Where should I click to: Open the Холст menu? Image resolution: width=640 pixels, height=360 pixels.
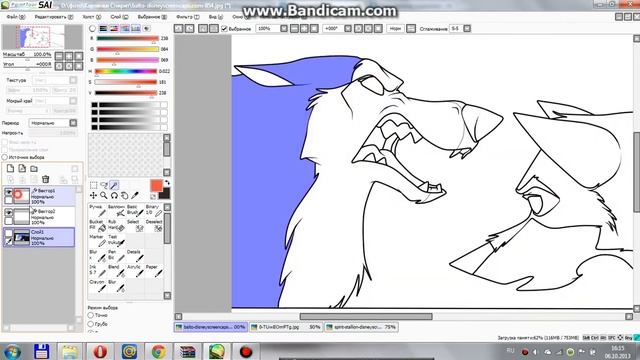click(92, 17)
